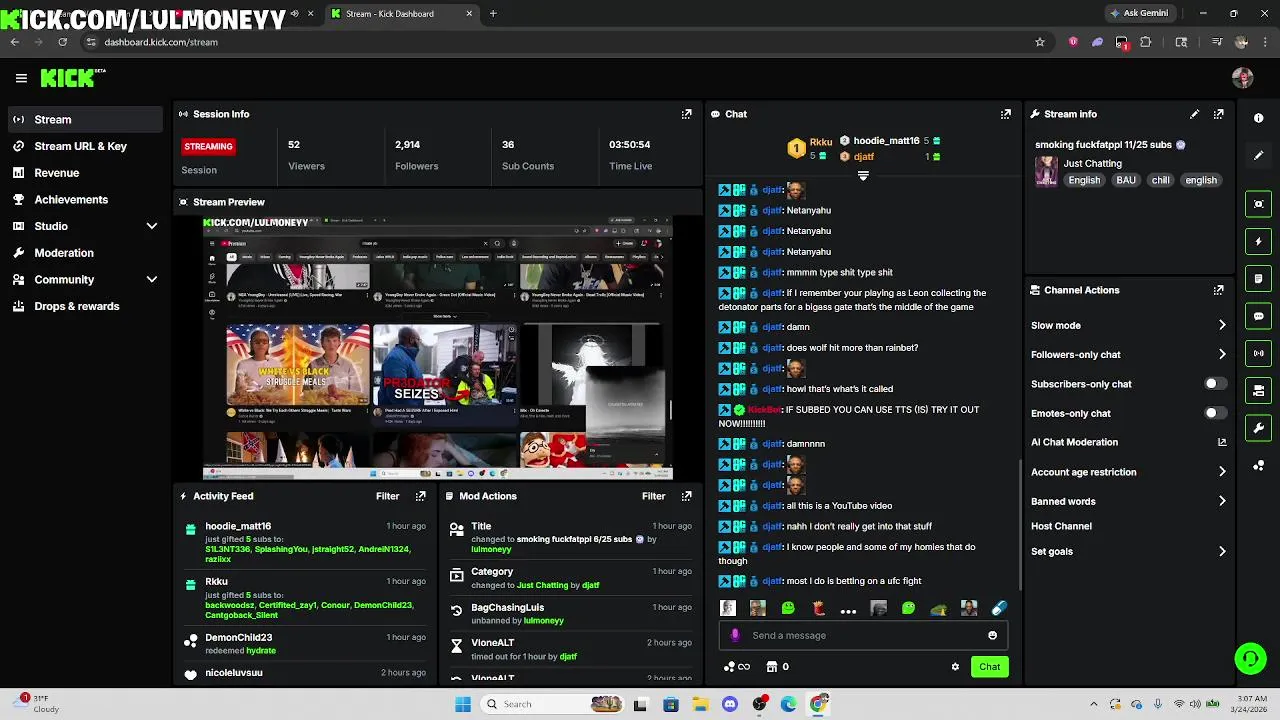Click the English stream tag
The width and height of the screenshot is (1280, 720).
click(1084, 180)
